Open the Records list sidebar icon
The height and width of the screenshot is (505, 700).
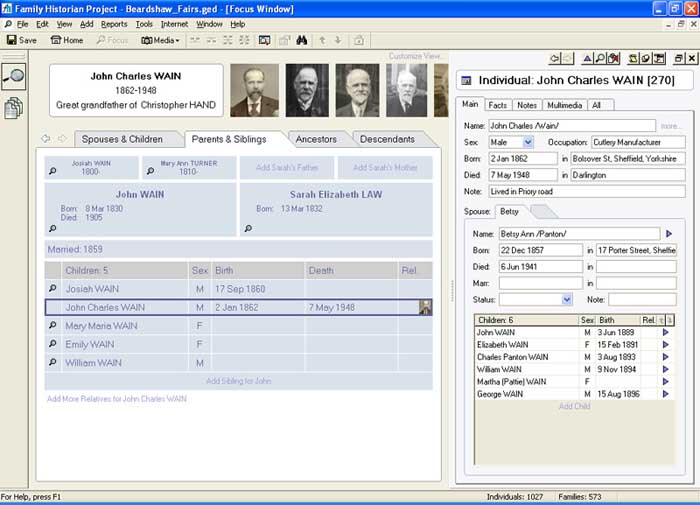point(15,108)
